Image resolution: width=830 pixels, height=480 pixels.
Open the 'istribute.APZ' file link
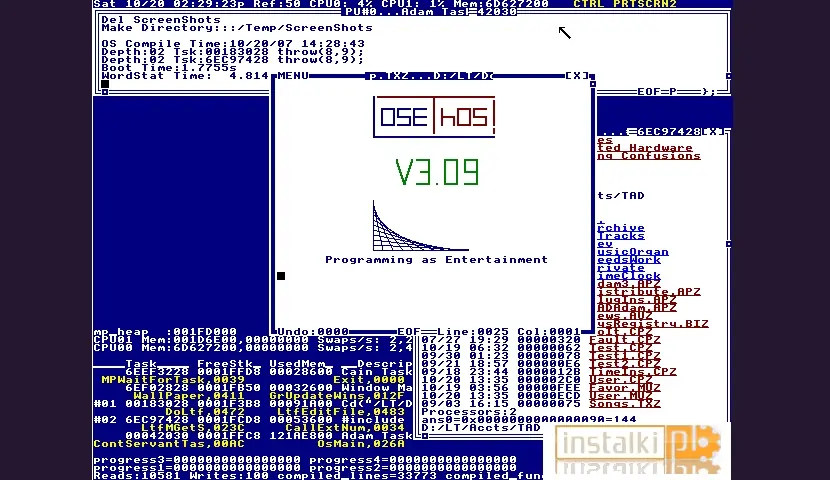[649, 292]
